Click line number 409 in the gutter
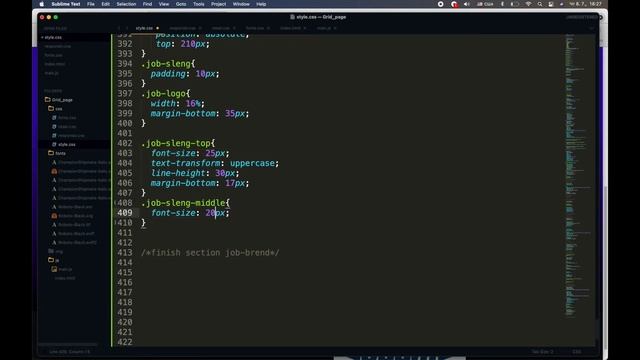Image resolution: width=640 pixels, height=360 pixels. [124, 213]
